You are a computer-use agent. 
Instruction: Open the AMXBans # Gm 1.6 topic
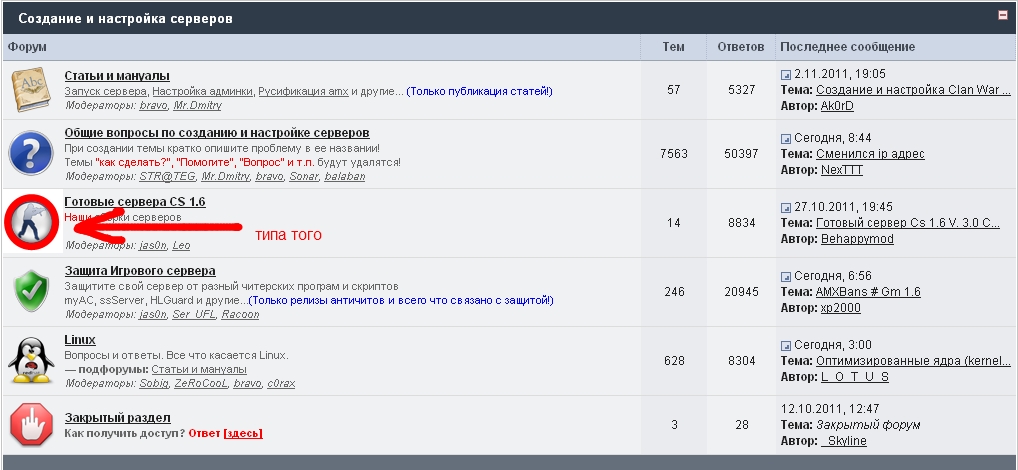click(868, 292)
